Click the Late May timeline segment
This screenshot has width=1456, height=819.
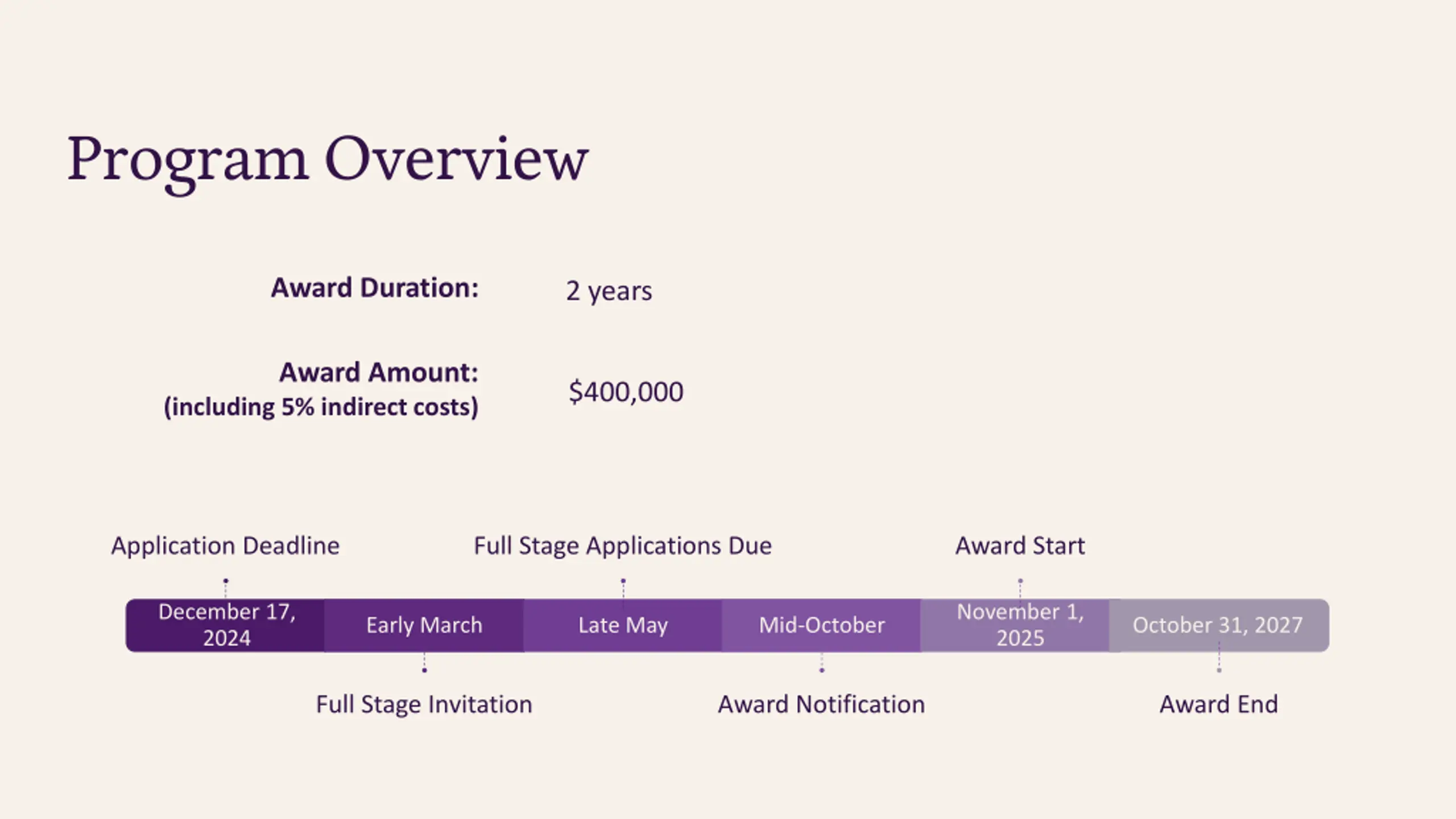tap(623, 625)
